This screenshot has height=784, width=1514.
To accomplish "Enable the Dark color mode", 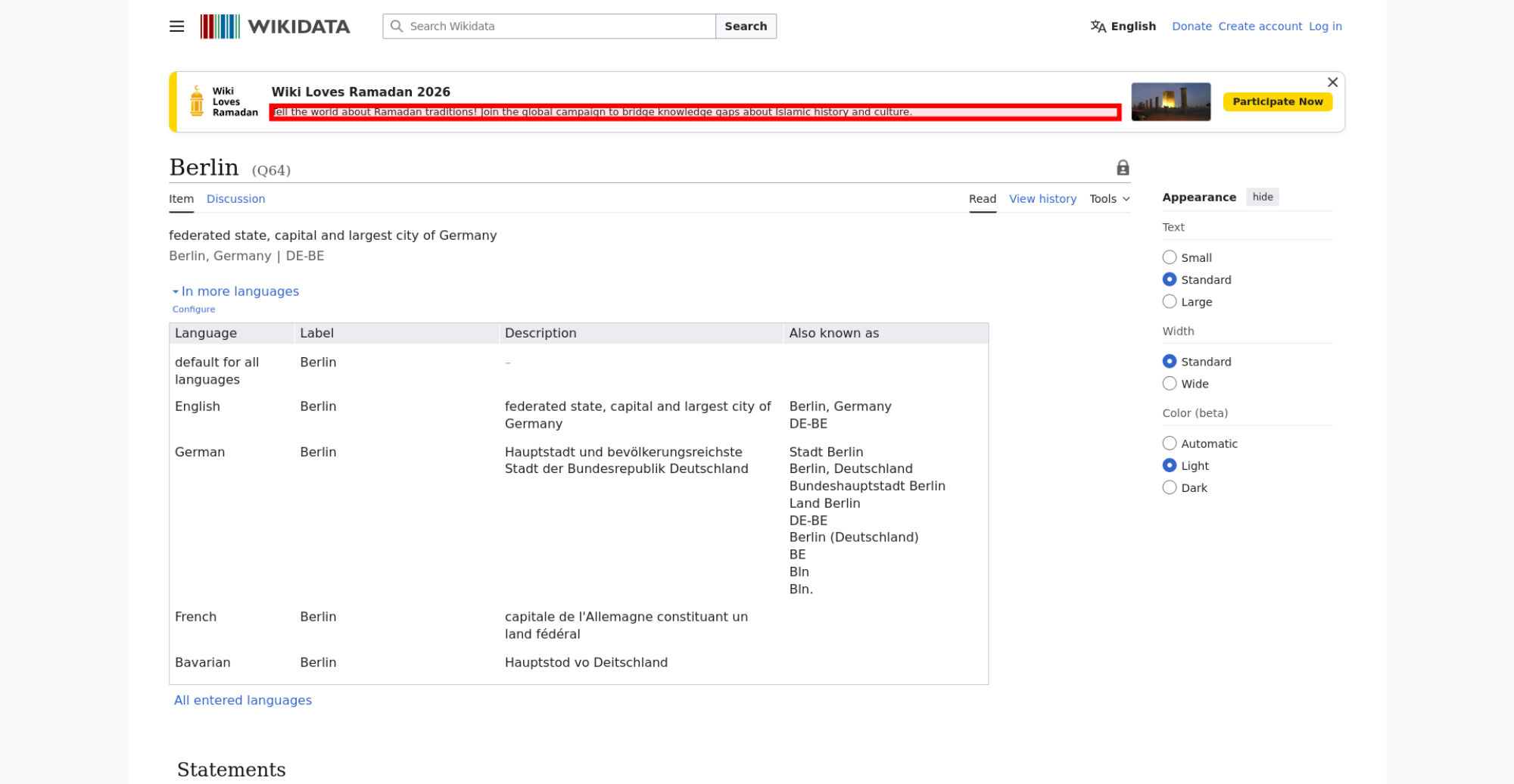I will 1170,488.
